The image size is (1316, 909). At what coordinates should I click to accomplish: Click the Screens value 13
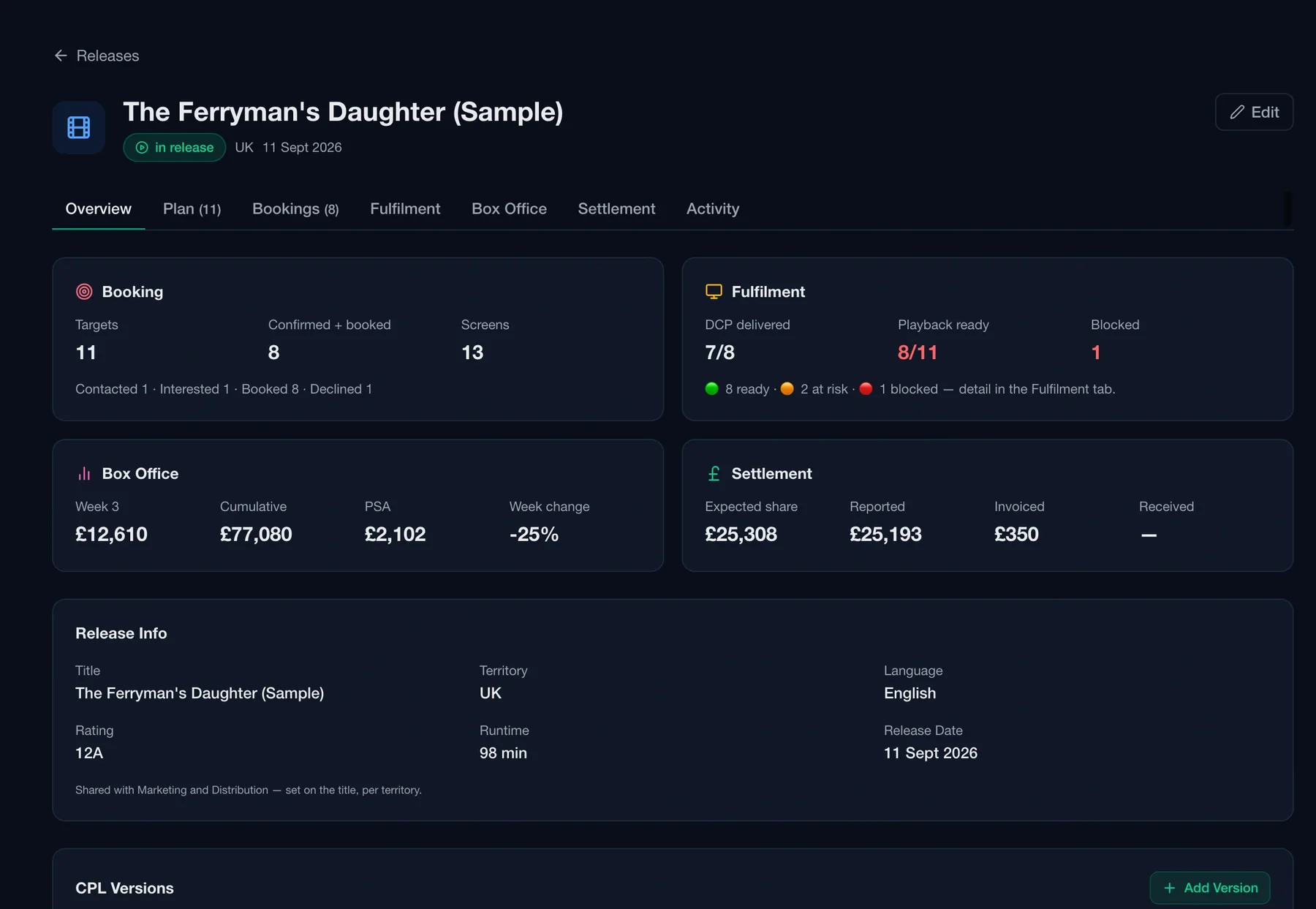[x=472, y=352]
